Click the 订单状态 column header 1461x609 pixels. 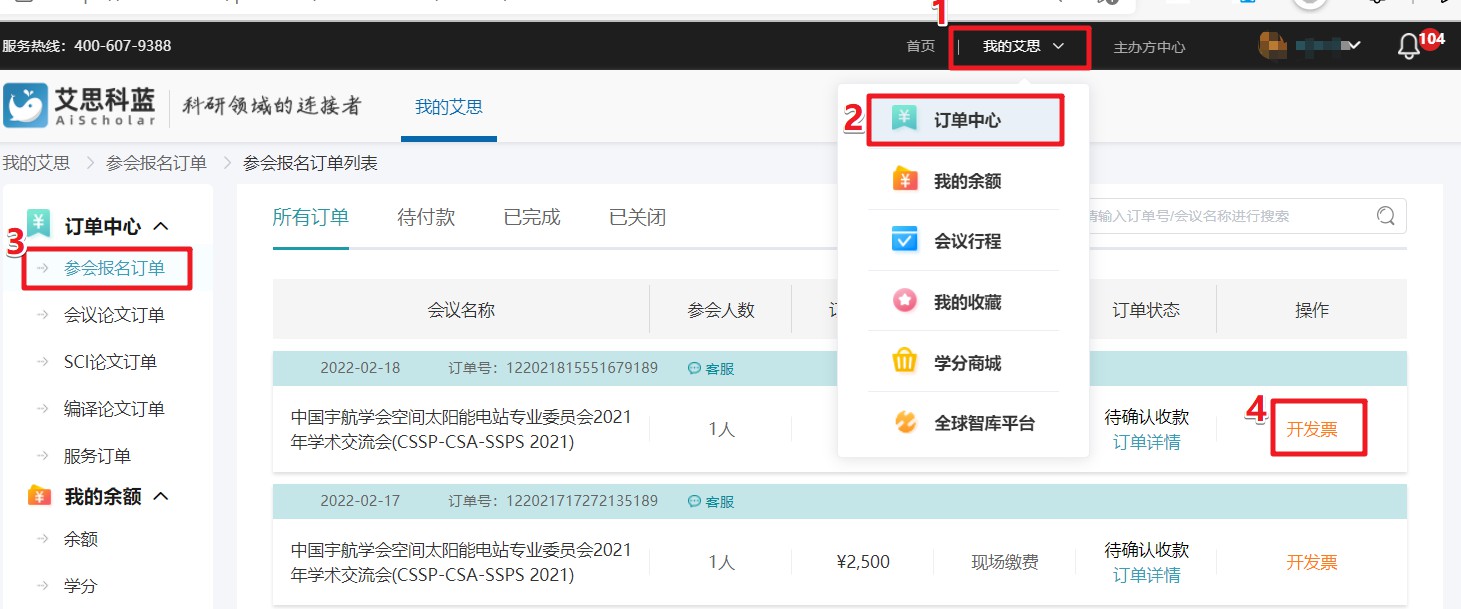(x=1146, y=310)
